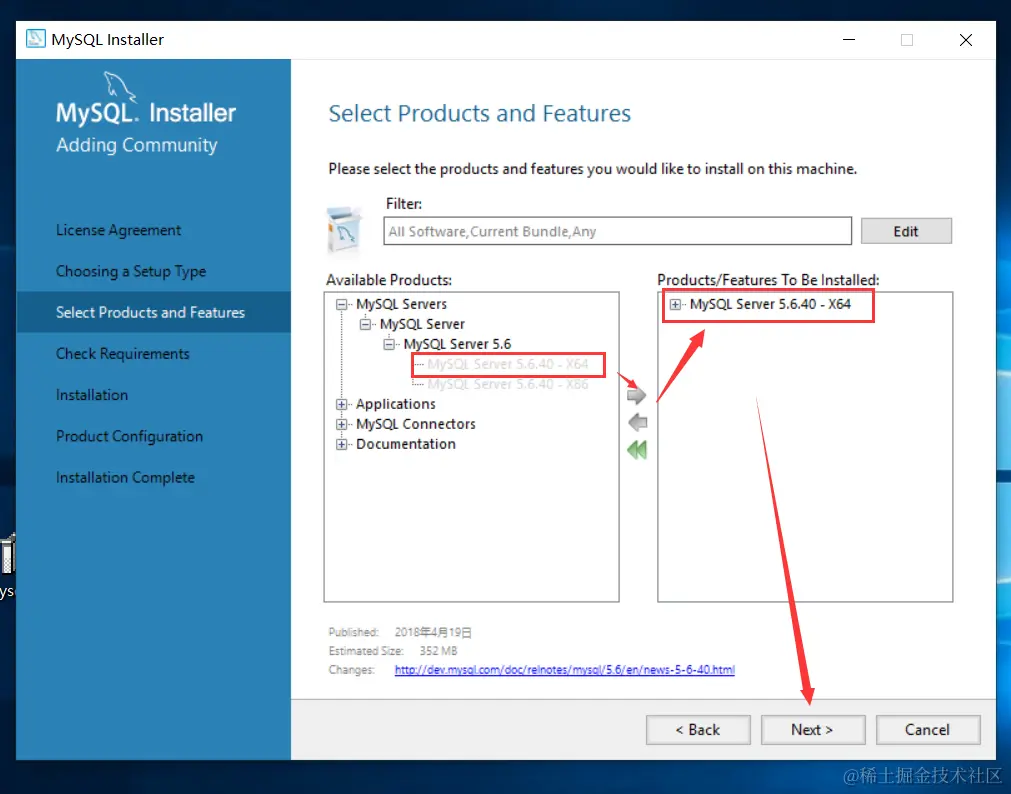
Task: Collapse the MySQL Server 5.6 node
Action: (389, 344)
